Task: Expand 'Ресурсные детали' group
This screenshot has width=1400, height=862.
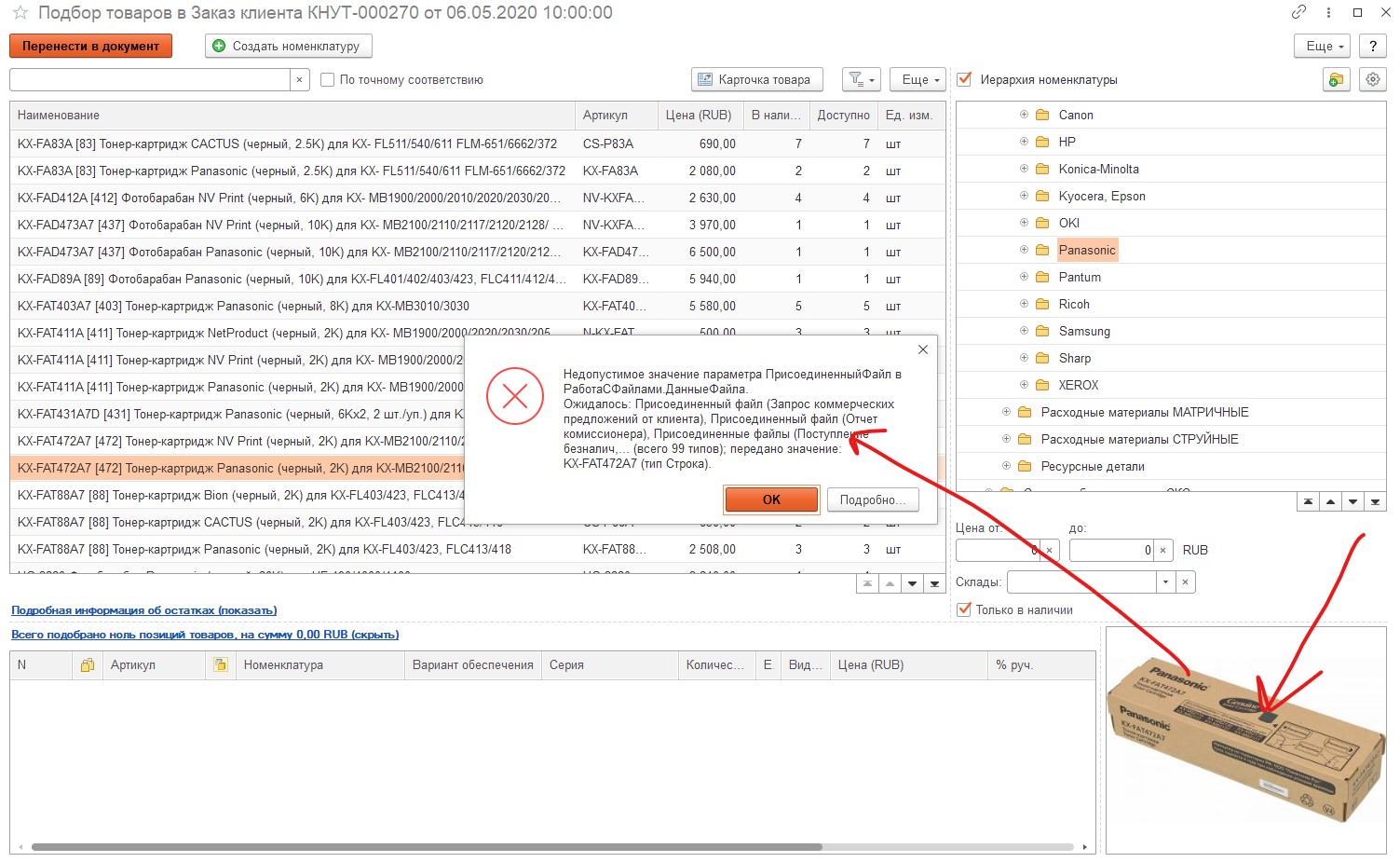Action: point(1006,466)
